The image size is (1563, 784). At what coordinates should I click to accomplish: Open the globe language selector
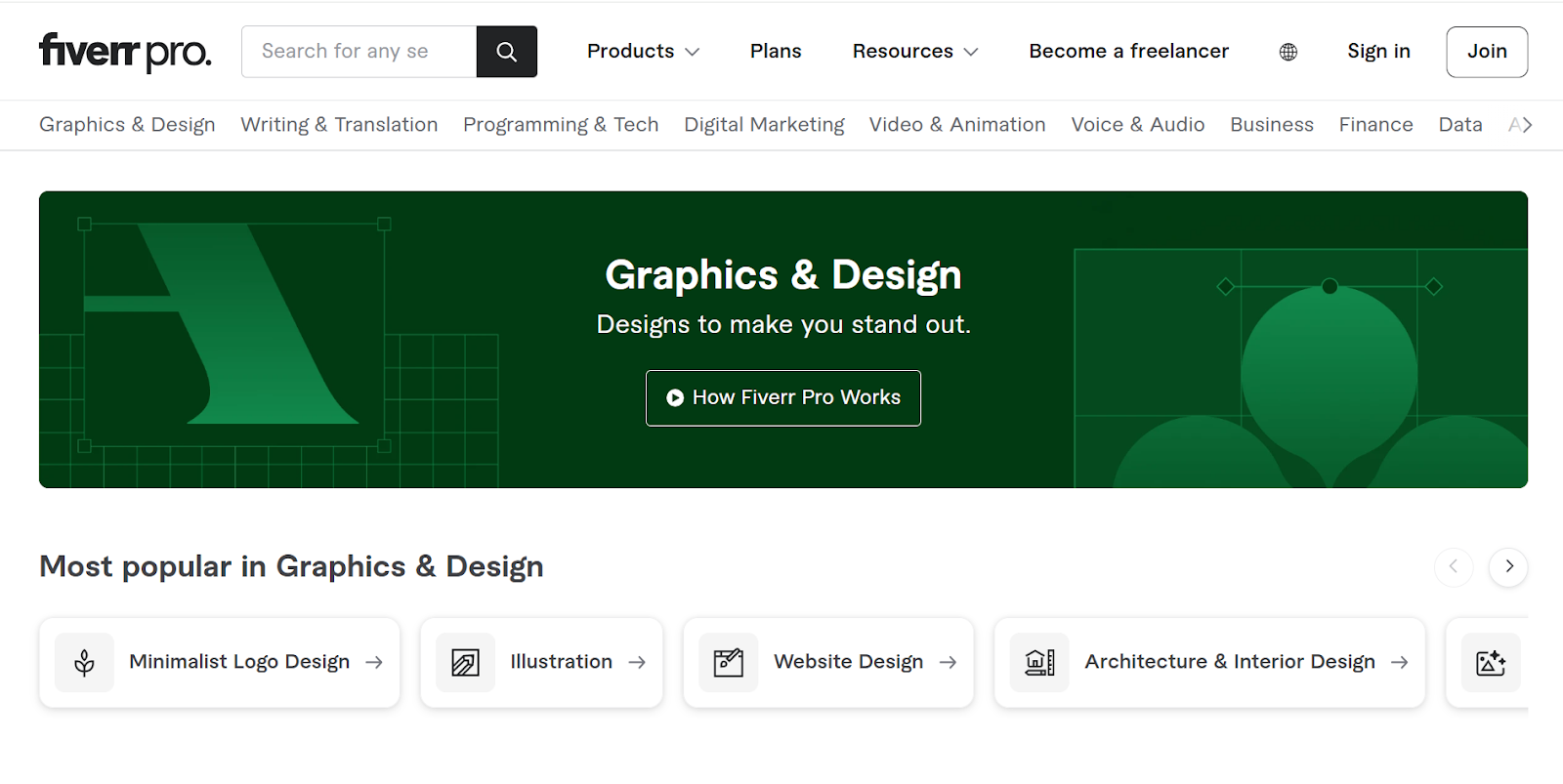point(1288,52)
